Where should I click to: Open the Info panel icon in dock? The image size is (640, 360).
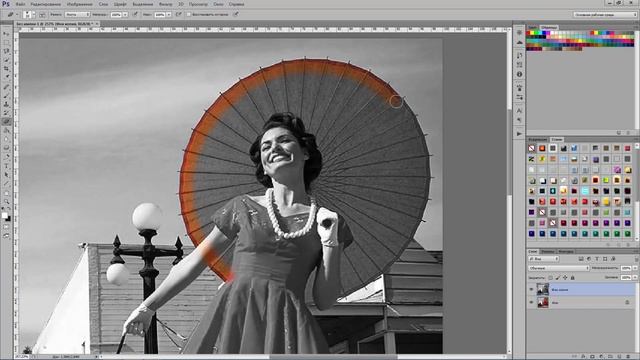pyautogui.click(x=519, y=74)
